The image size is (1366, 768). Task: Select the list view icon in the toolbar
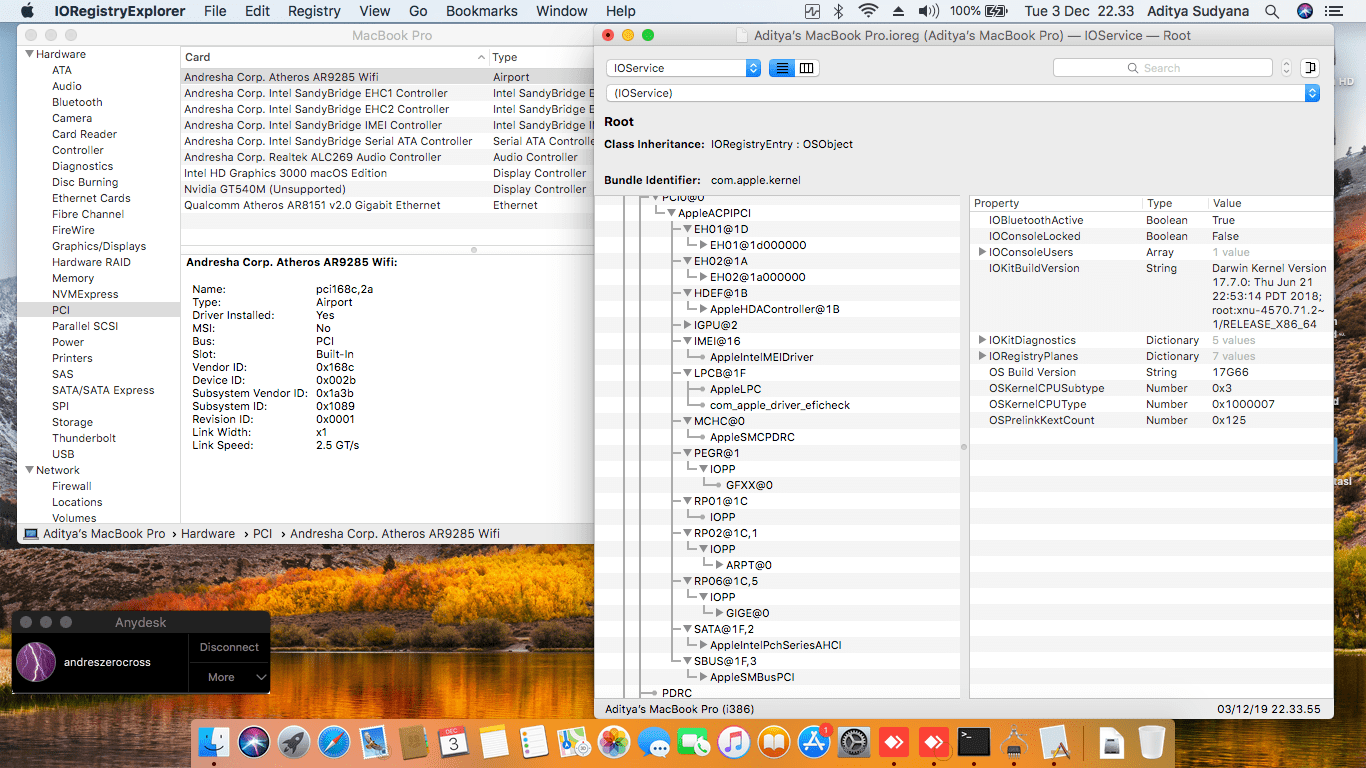pos(782,68)
